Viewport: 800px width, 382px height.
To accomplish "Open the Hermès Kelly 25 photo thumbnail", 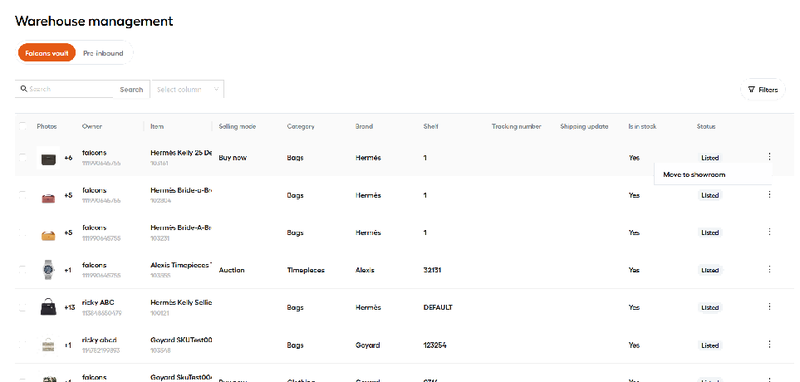I will [x=48, y=158].
